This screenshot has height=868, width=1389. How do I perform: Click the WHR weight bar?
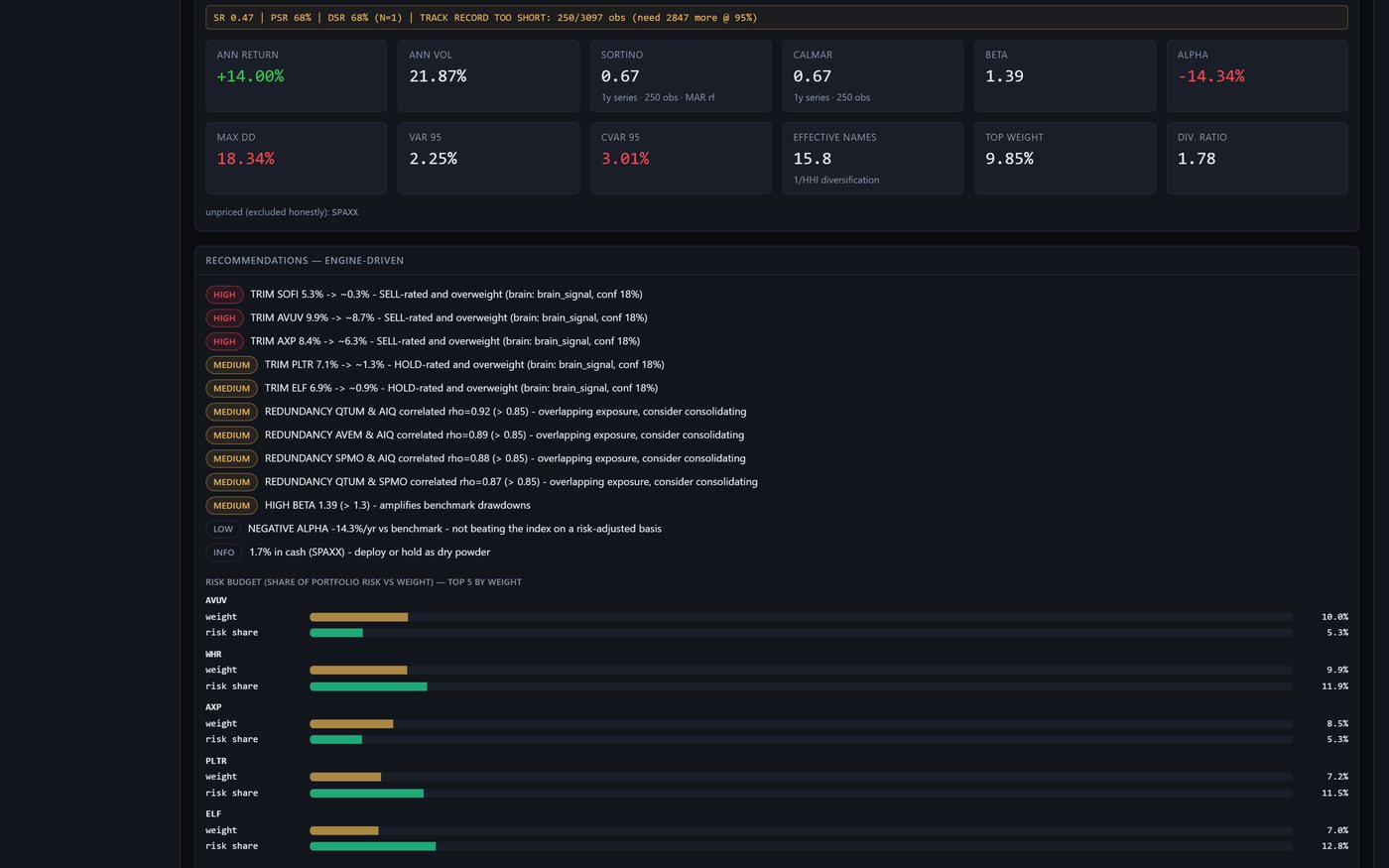pyautogui.click(x=801, y=670)
